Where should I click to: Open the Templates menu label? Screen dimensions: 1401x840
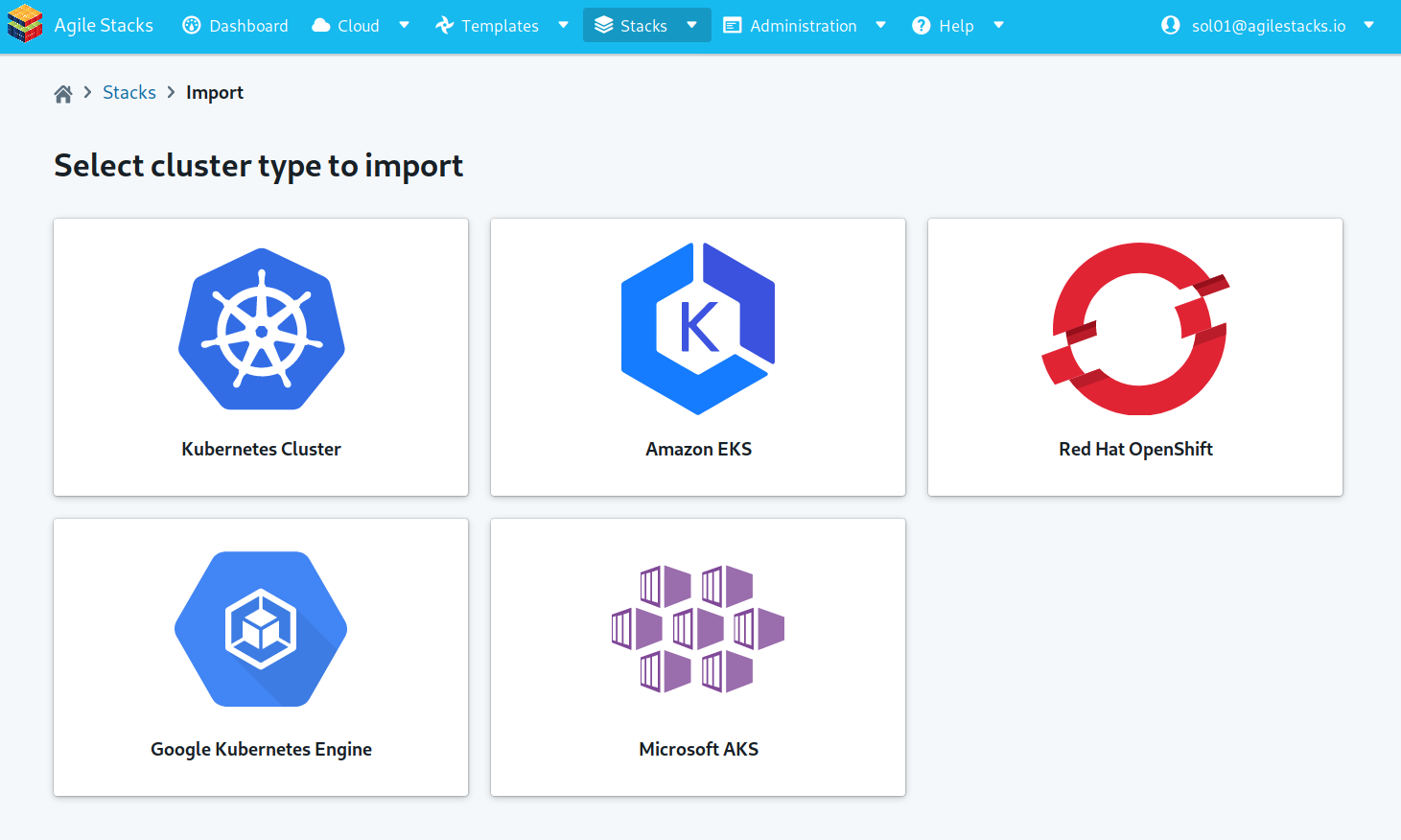500,26
